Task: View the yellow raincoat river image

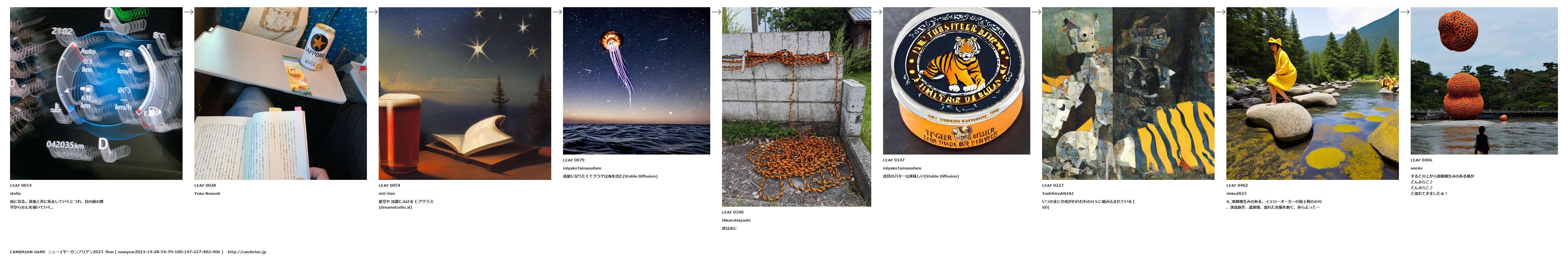Action: 1312,93
